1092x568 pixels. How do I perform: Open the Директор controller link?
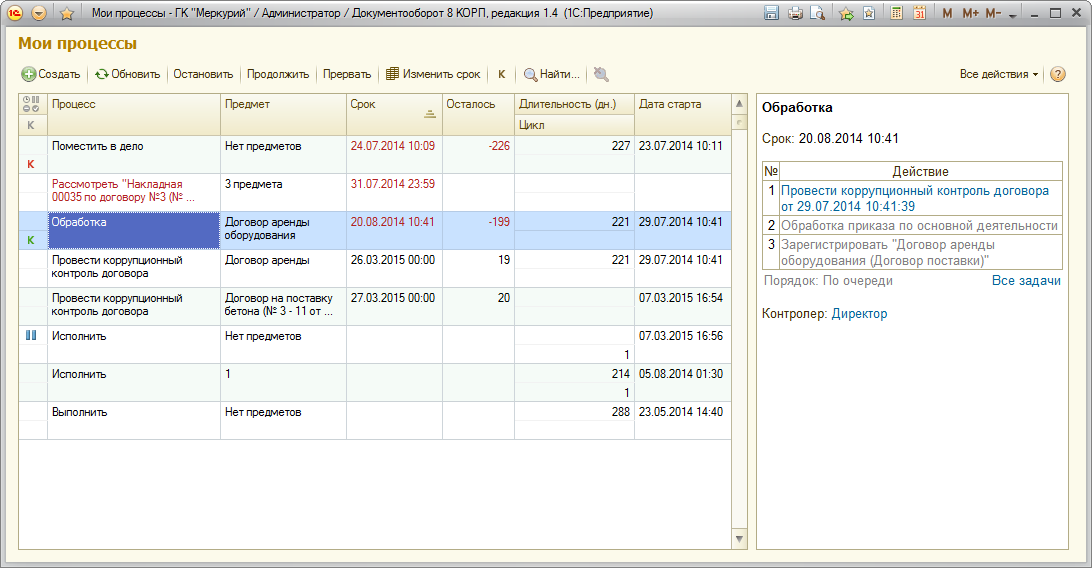click(x=859, y=314)
